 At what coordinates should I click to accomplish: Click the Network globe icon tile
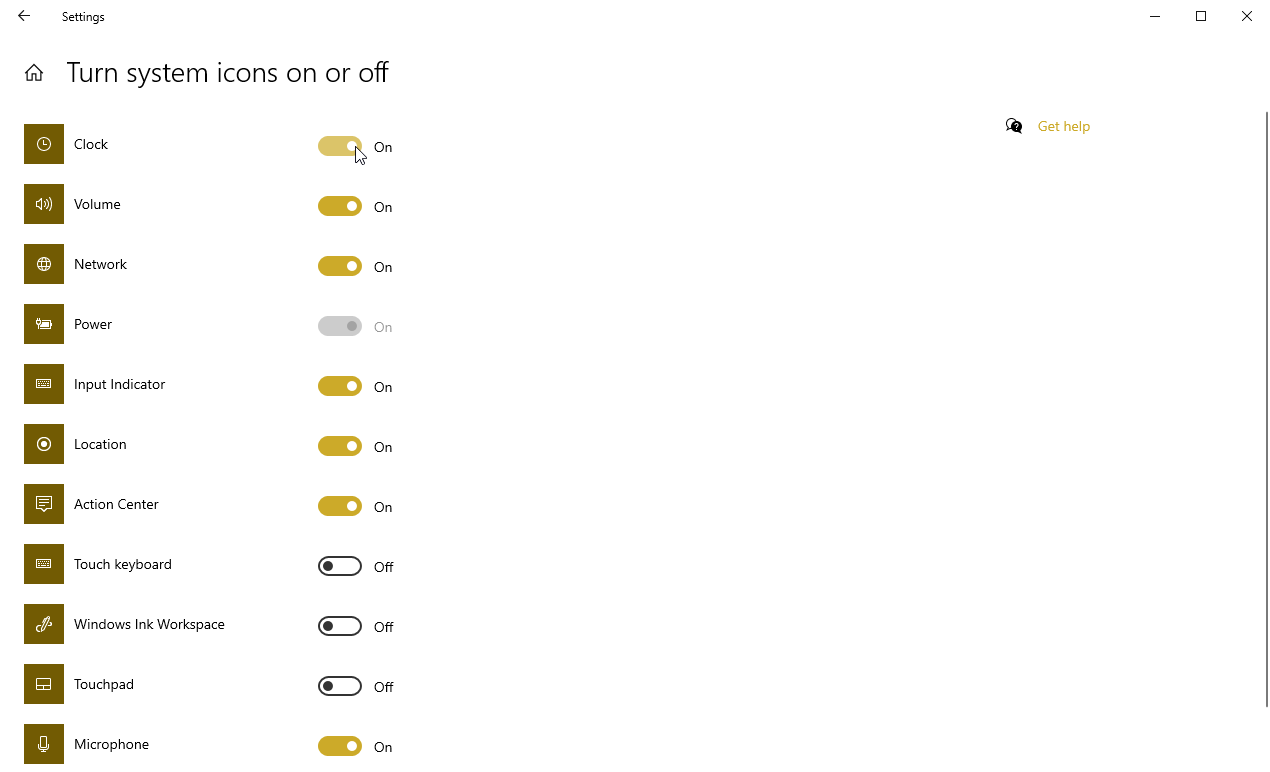pos(44,264)
